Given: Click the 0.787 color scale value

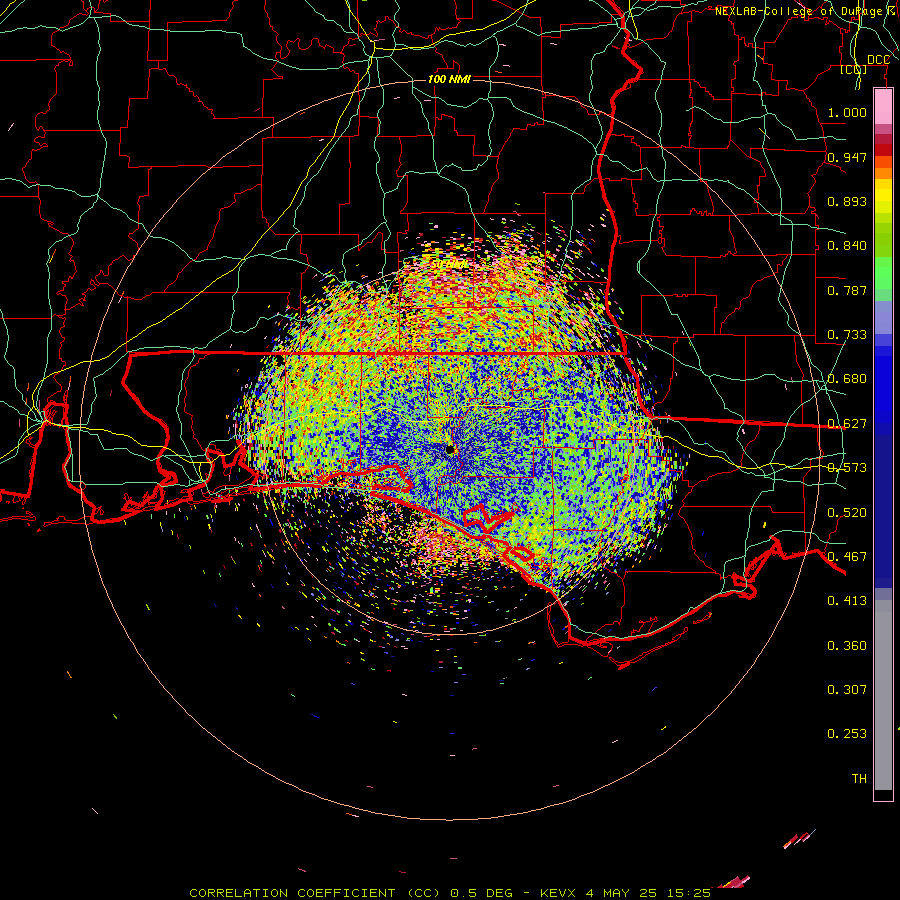Looking at the screenshot, I should pos(847,290).
